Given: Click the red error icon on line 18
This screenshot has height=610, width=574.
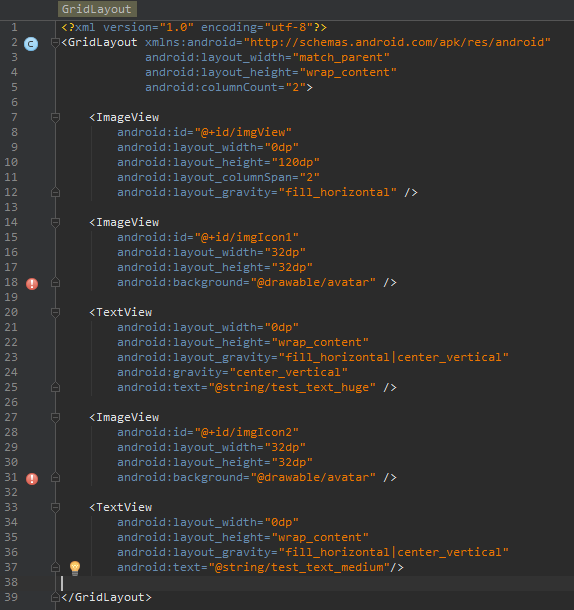Looking at the screenshot, I should tap(32, 284).
